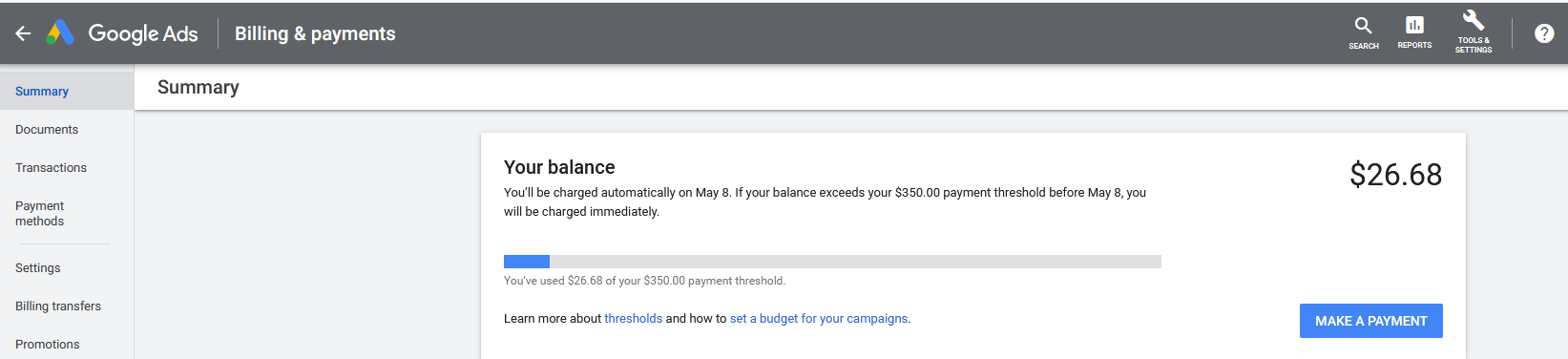The width and height of the screenshot is (1568, 359).
Task: Follow the thresholds link
Action: [633, 319]
